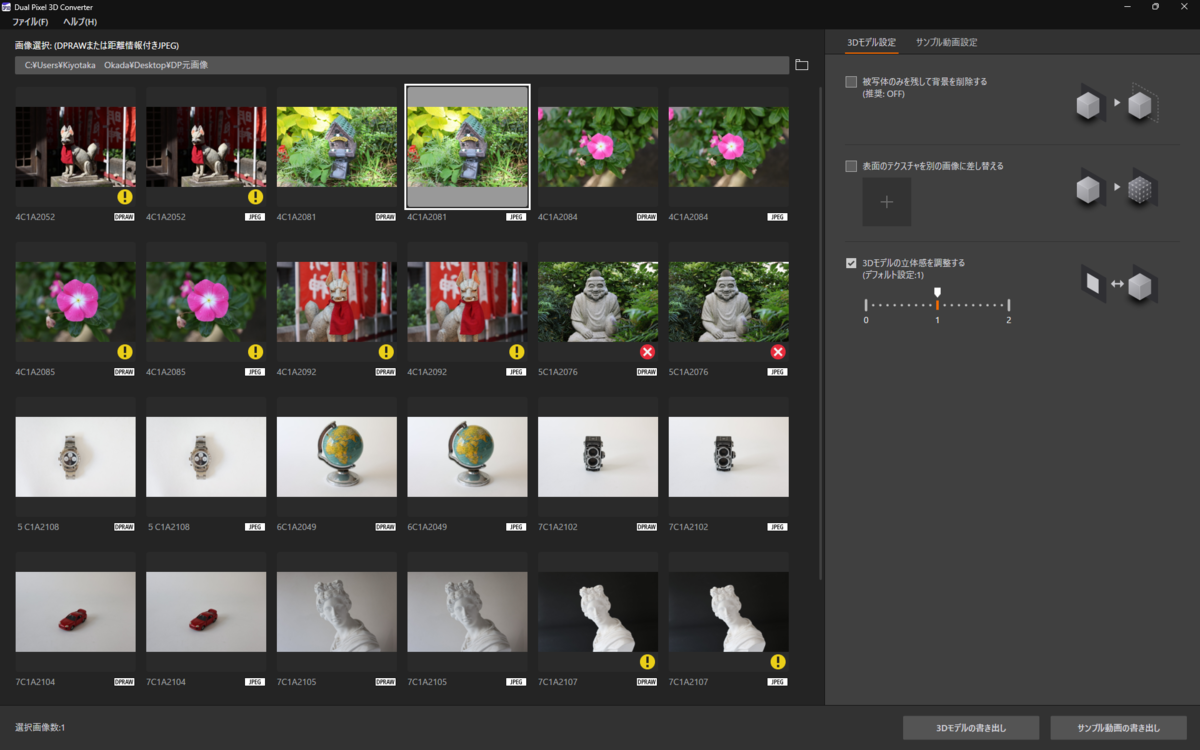Screen dimensions: 1200x750
Task: Click yellow warning icon on 4C1A2085 DPRAW
Action: 125,352
